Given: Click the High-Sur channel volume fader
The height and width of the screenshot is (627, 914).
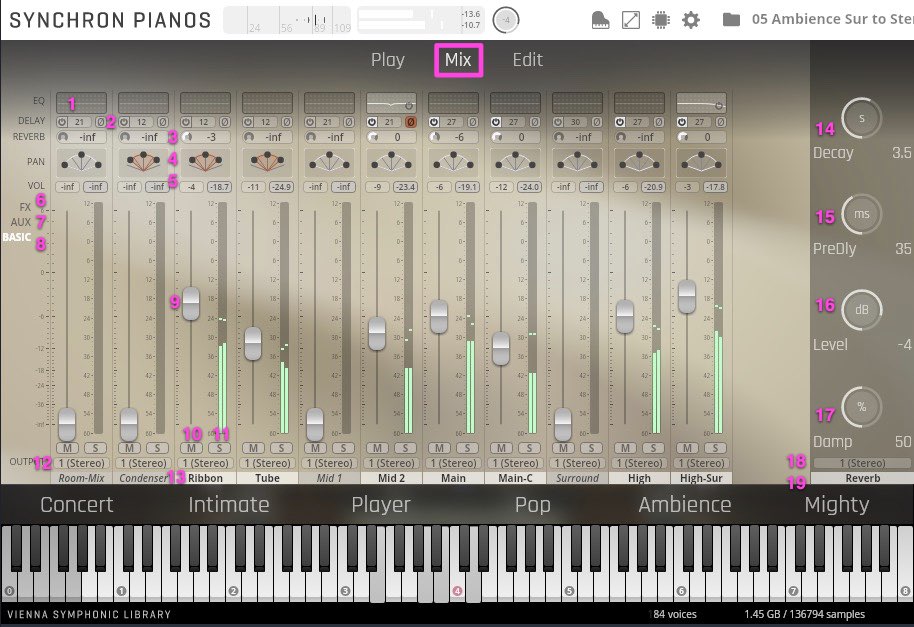Looking at the screenshot, I should point(687,297).
